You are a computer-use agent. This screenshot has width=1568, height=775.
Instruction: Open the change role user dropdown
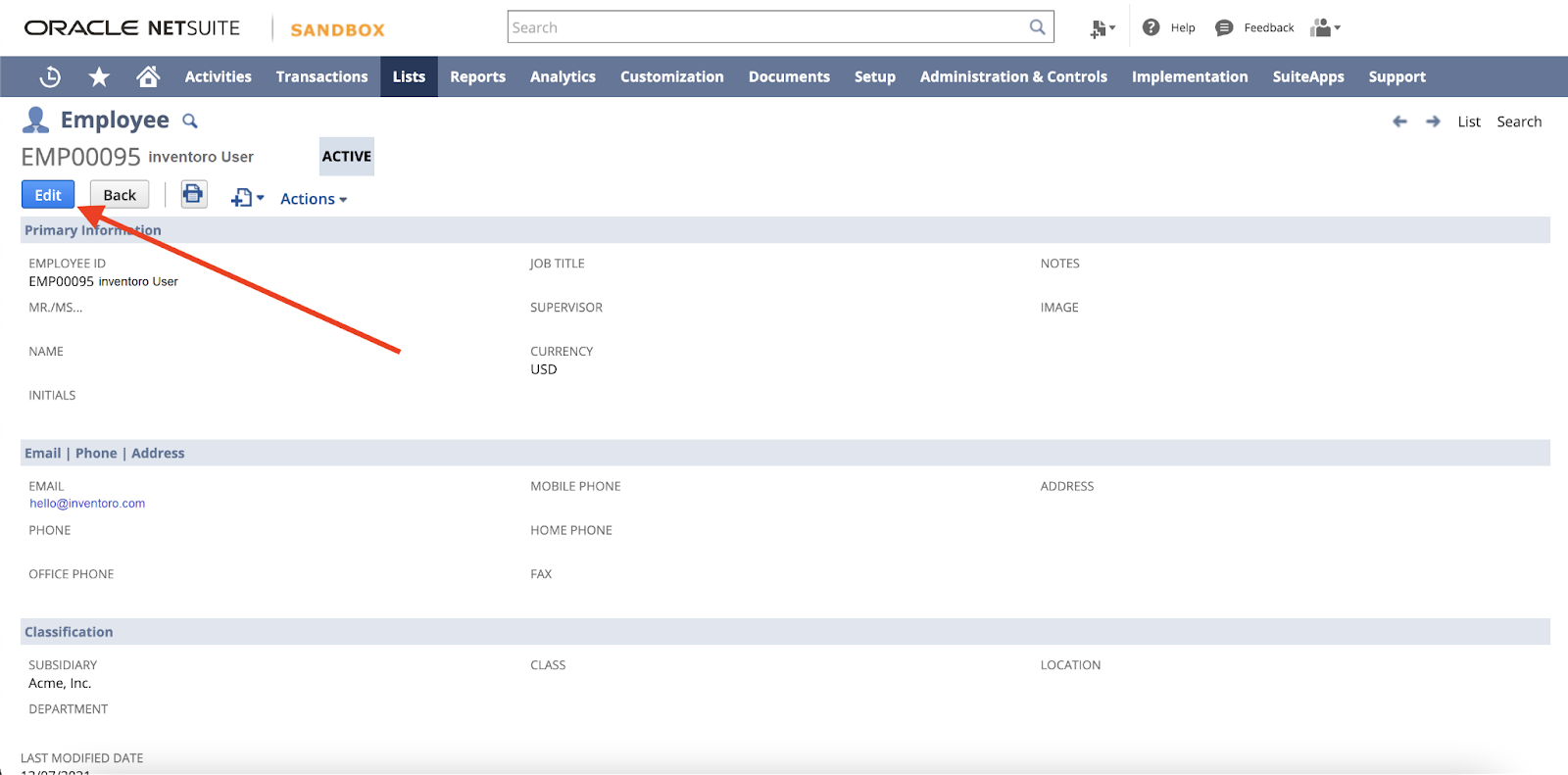click(1325, 27)
